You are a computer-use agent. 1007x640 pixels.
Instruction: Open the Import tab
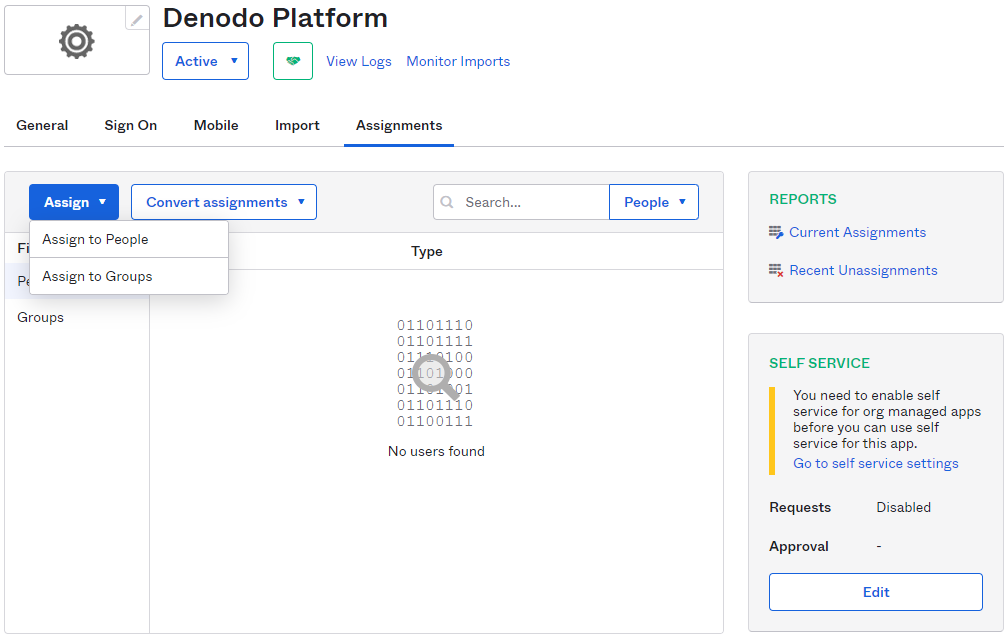[297, 125]
